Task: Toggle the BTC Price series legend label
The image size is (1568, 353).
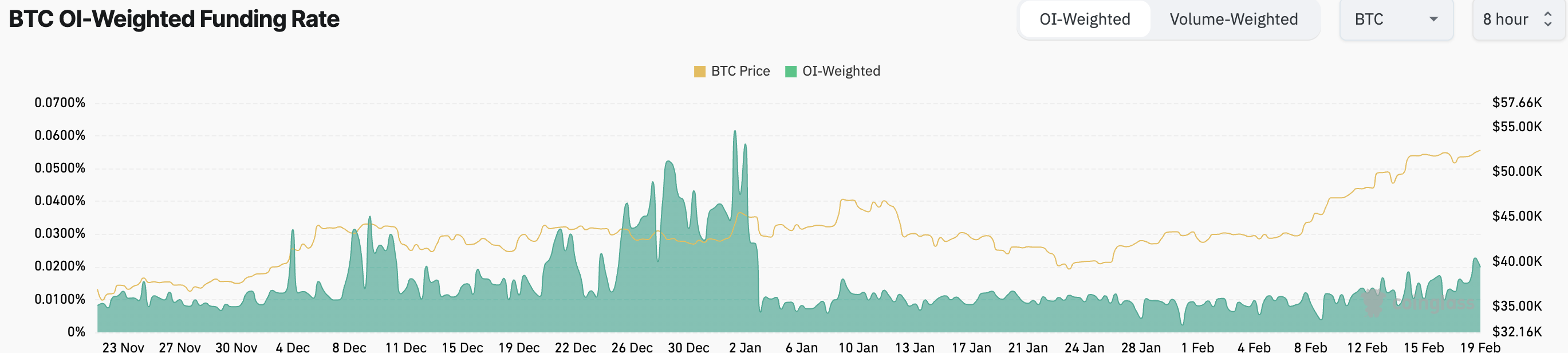Action: [740, 71]
